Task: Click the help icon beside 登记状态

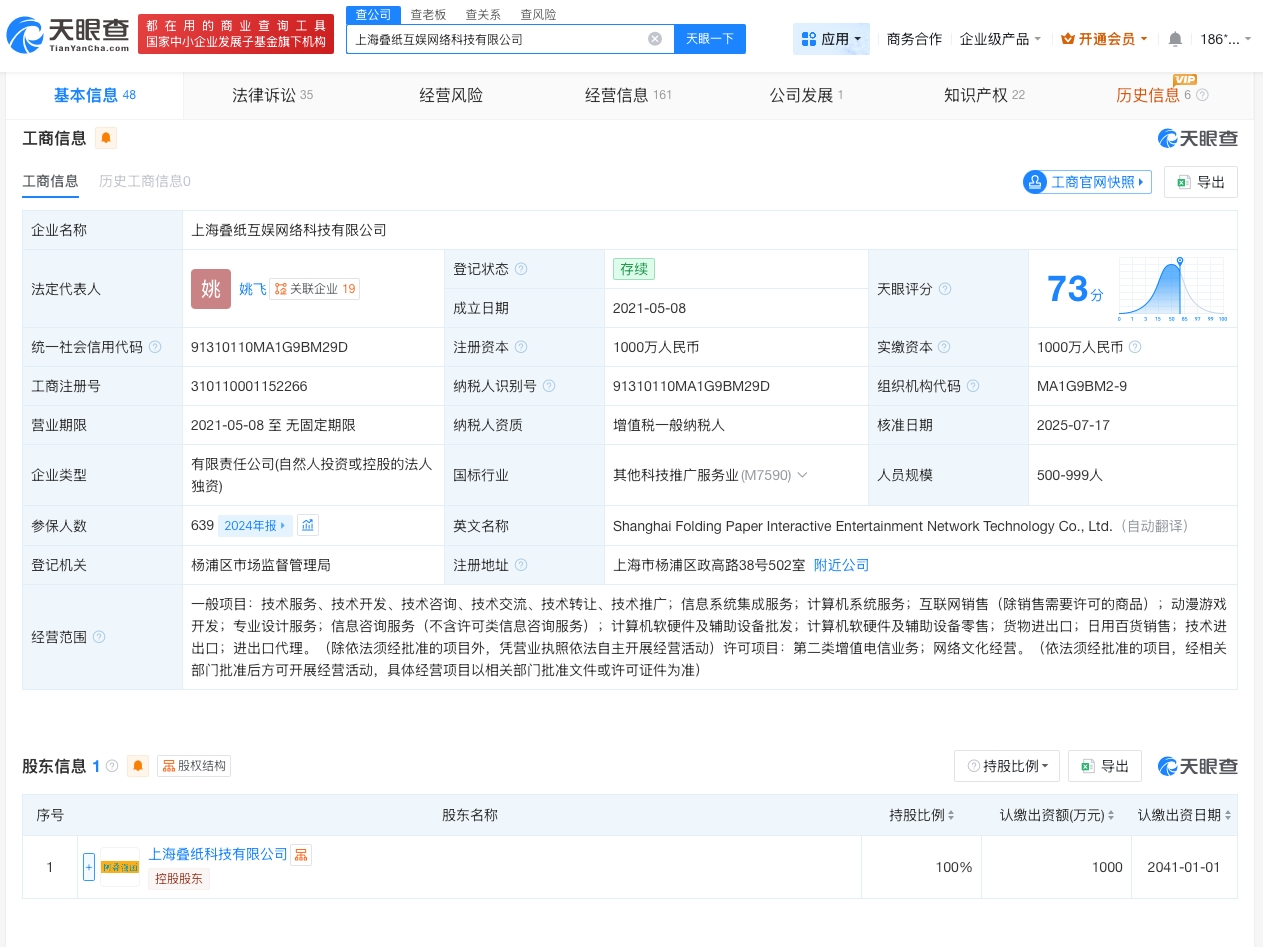Action: click(521, 269)
